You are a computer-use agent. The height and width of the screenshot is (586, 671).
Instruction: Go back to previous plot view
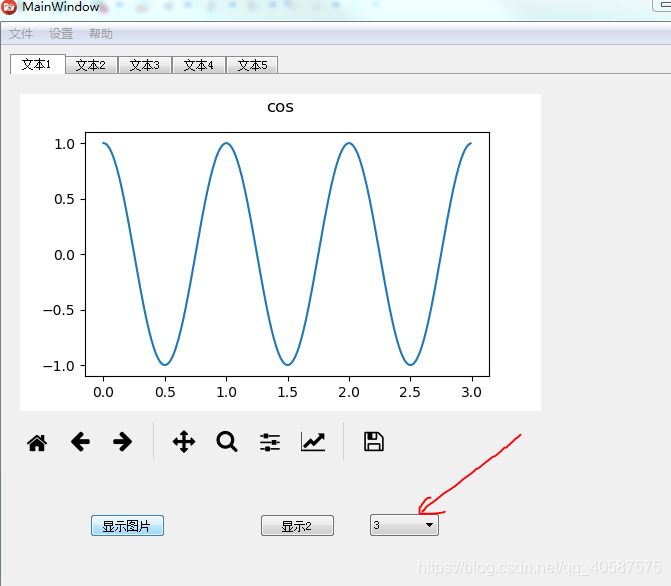(x=80, y=442)
